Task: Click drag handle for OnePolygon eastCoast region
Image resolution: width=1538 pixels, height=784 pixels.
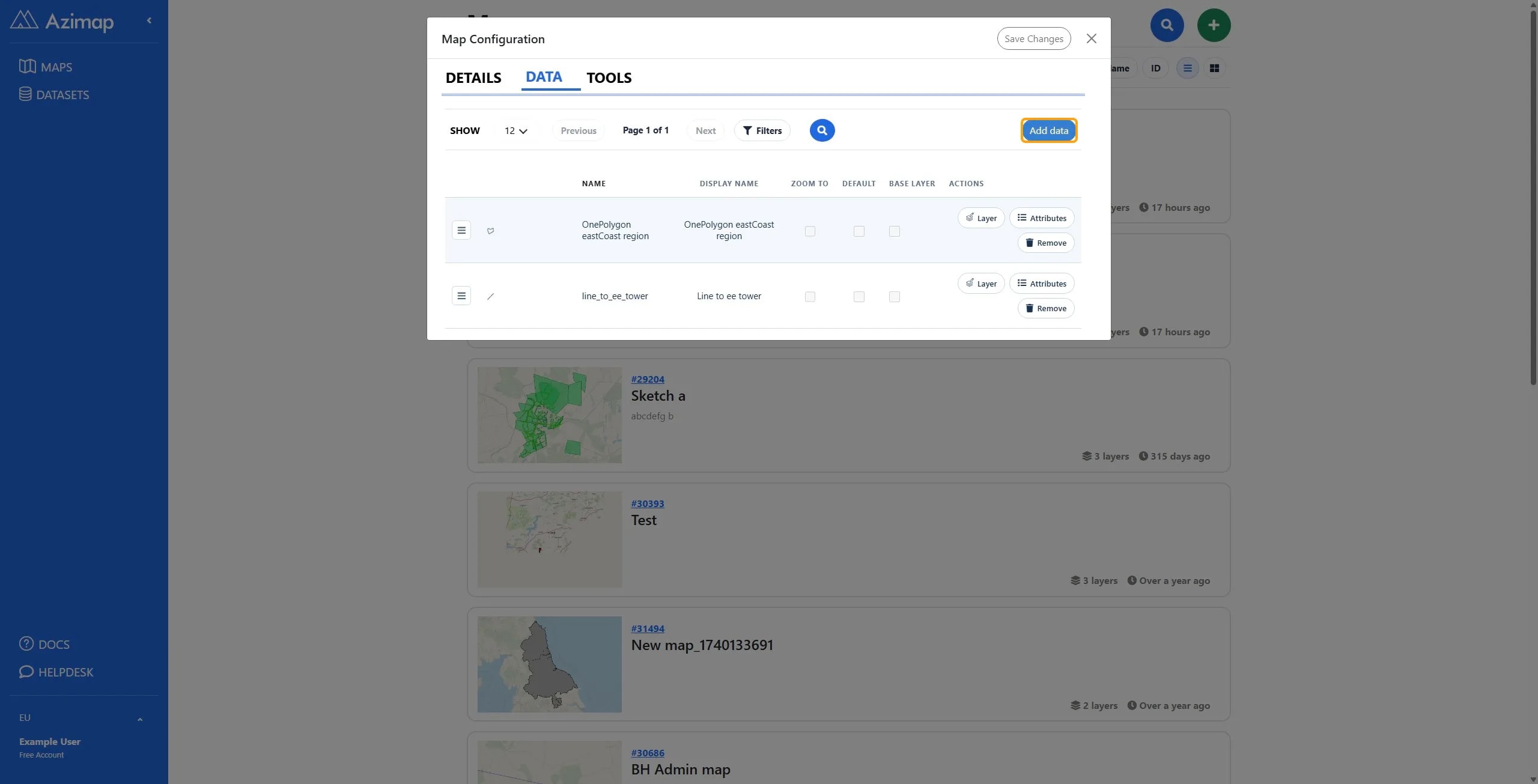Action: pos(461,230)
